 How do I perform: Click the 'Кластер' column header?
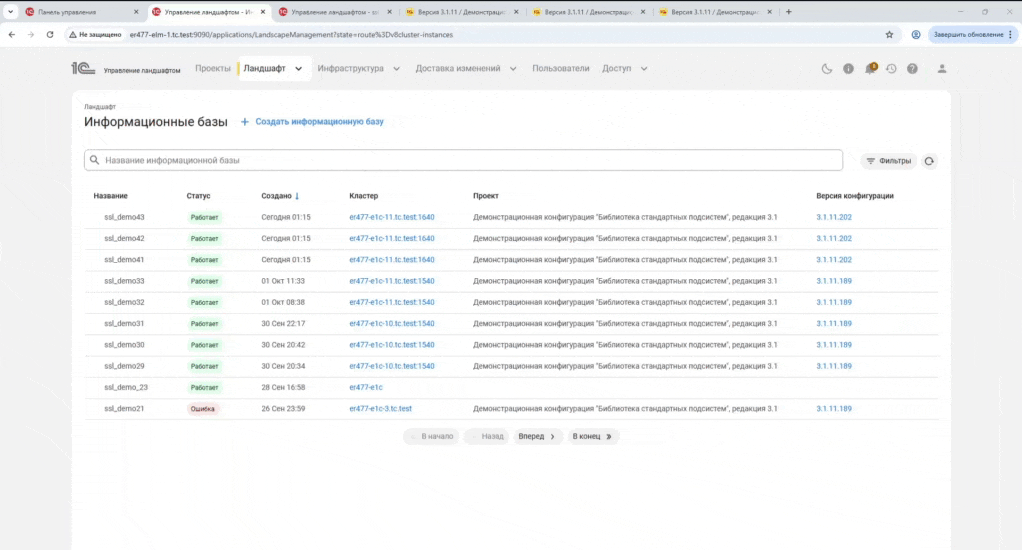364,195
